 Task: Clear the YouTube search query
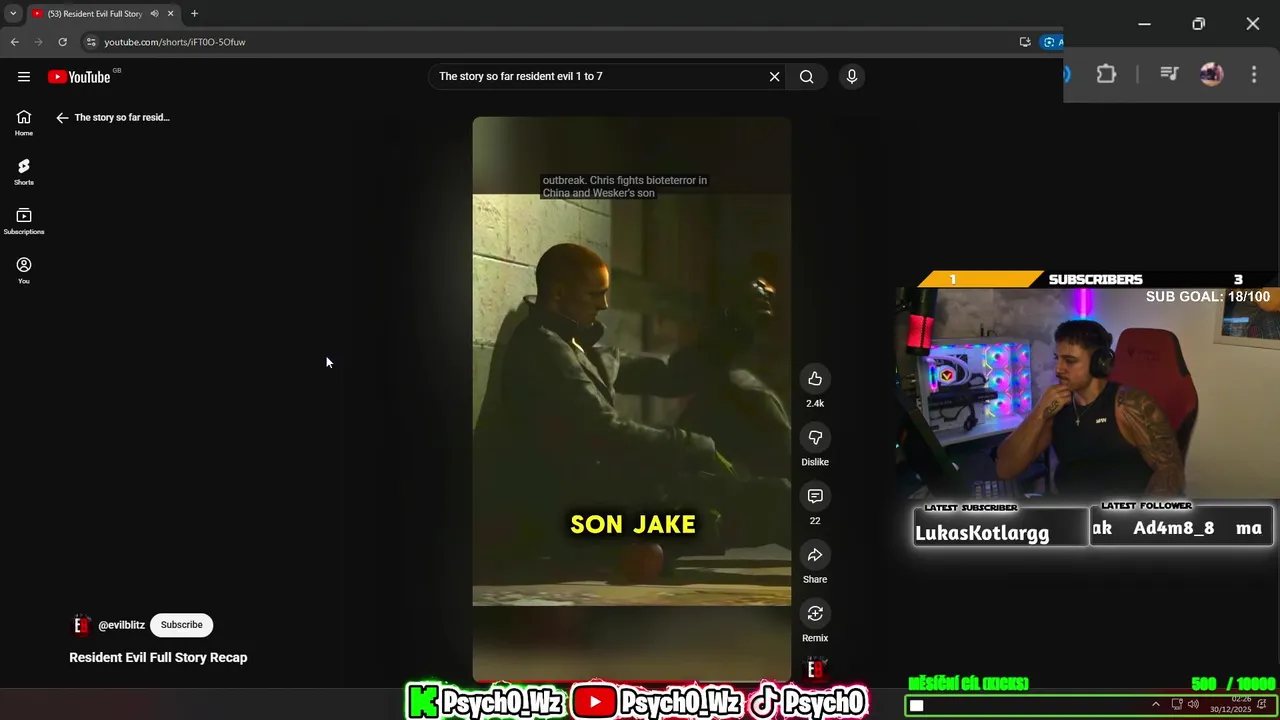click(x=774, y=77)
